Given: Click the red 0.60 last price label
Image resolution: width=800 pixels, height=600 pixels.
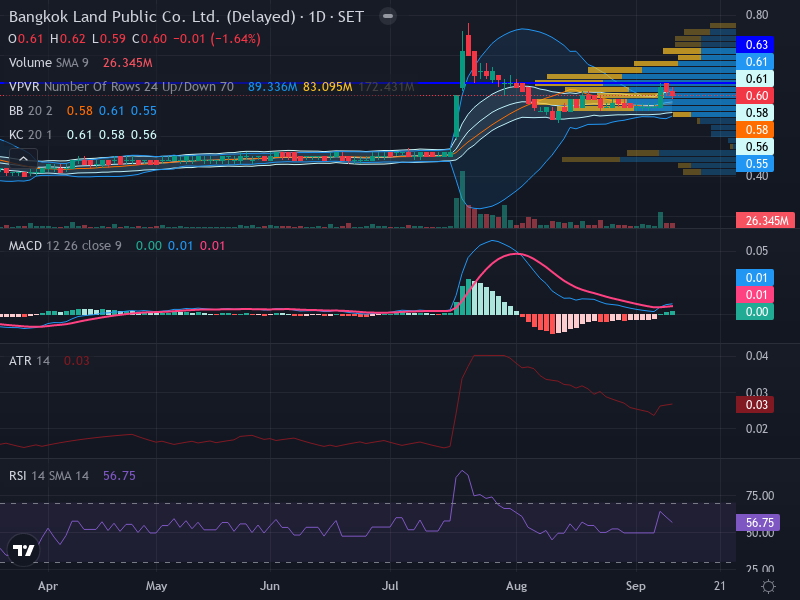Looking at the screenshot, I should click(x=755, y=95).
